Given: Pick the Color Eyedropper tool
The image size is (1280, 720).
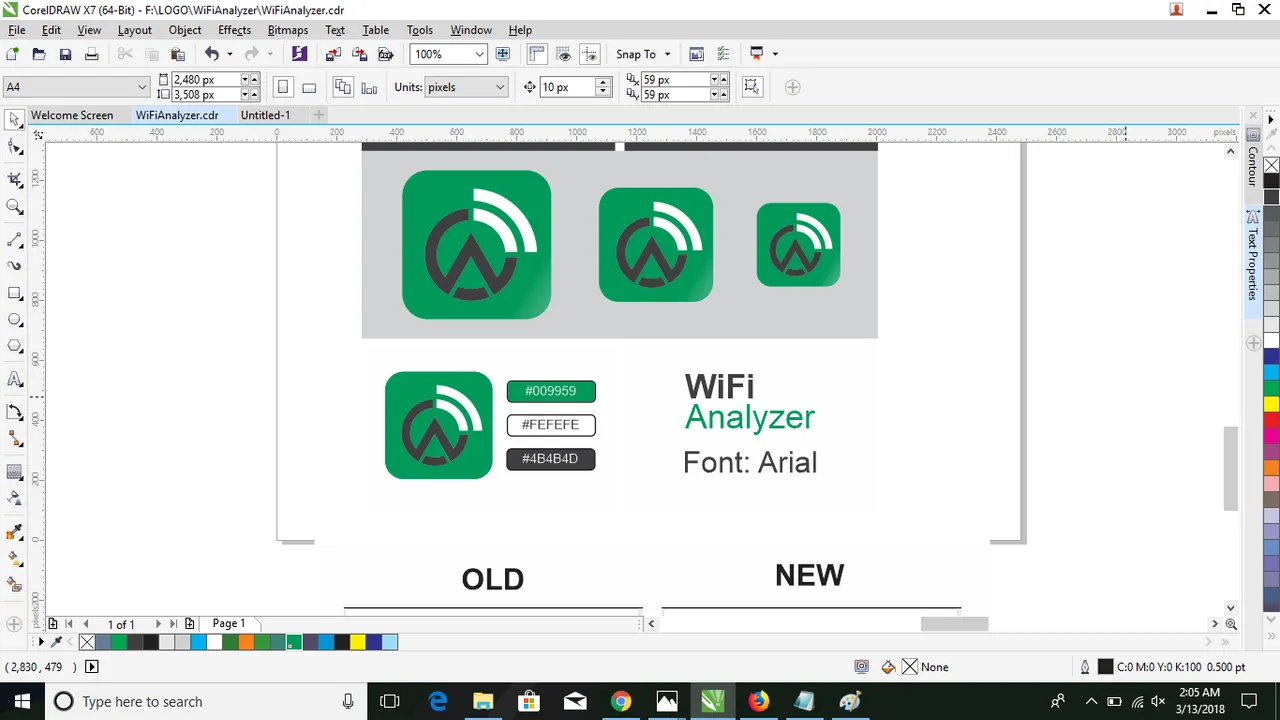Looking at the screenshot, I should pyautogui.click(x=14, y=531).
